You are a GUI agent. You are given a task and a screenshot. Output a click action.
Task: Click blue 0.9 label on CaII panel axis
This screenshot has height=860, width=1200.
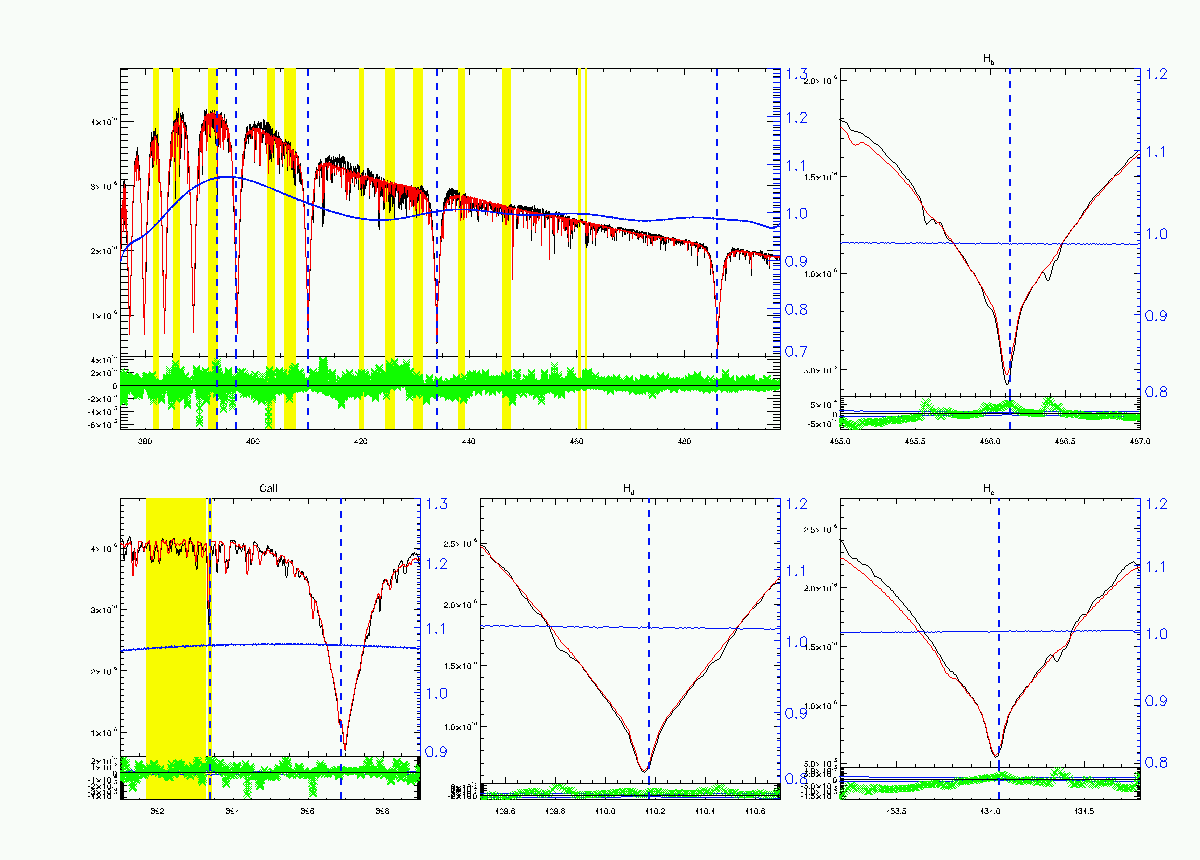(x=438, y=752)
